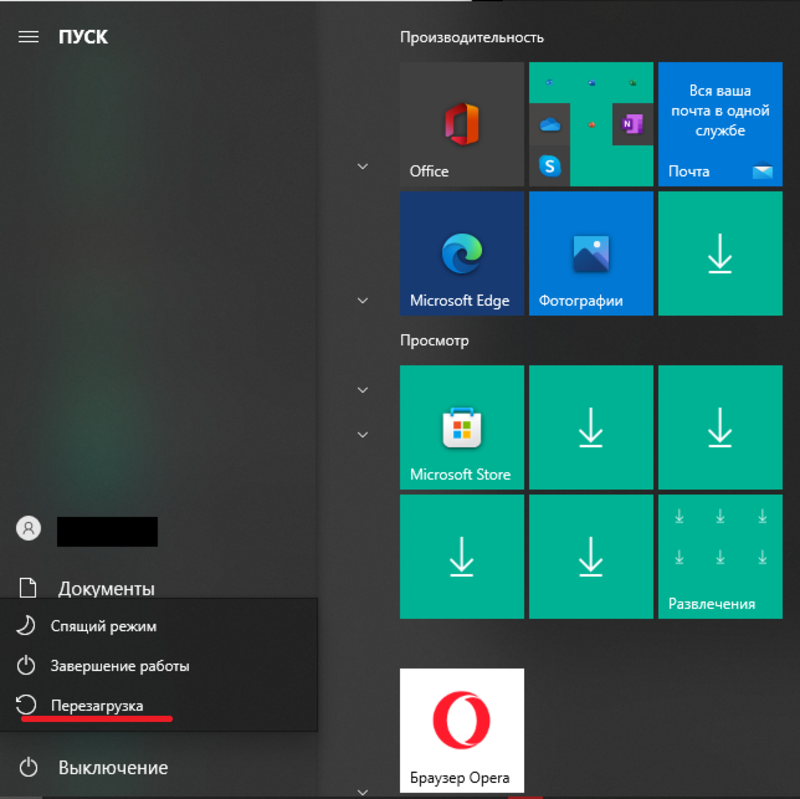Click the OneDrive cloud icon in folder
800x799 pixels.
(x=549, y=125)
